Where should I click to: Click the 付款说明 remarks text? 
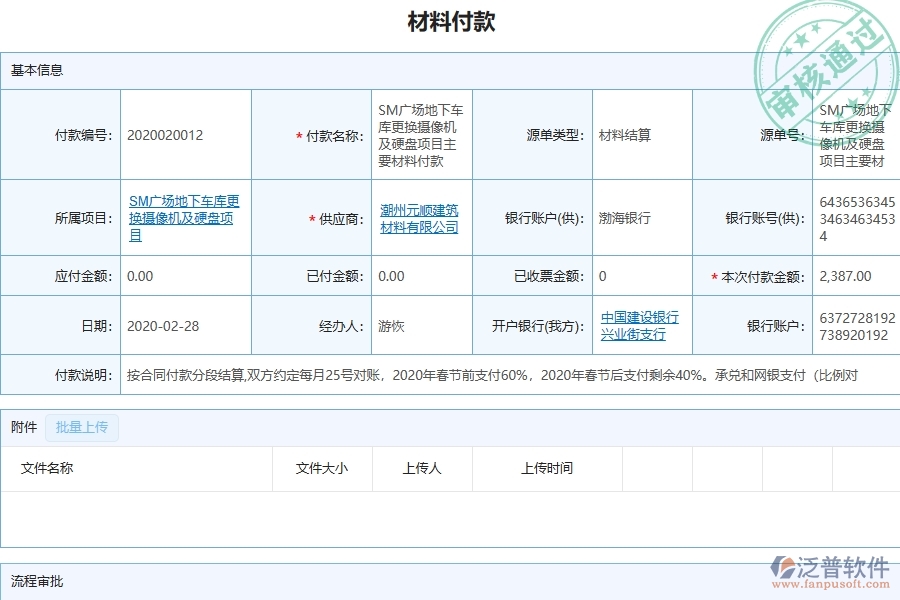tap(450, 374)
